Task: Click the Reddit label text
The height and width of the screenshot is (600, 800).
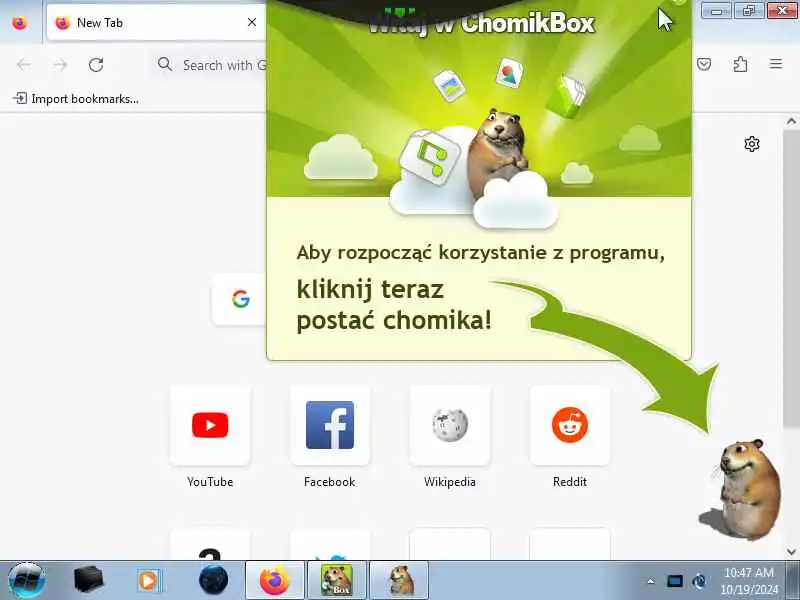Action: pyautogui.click(x=570, y=482)
